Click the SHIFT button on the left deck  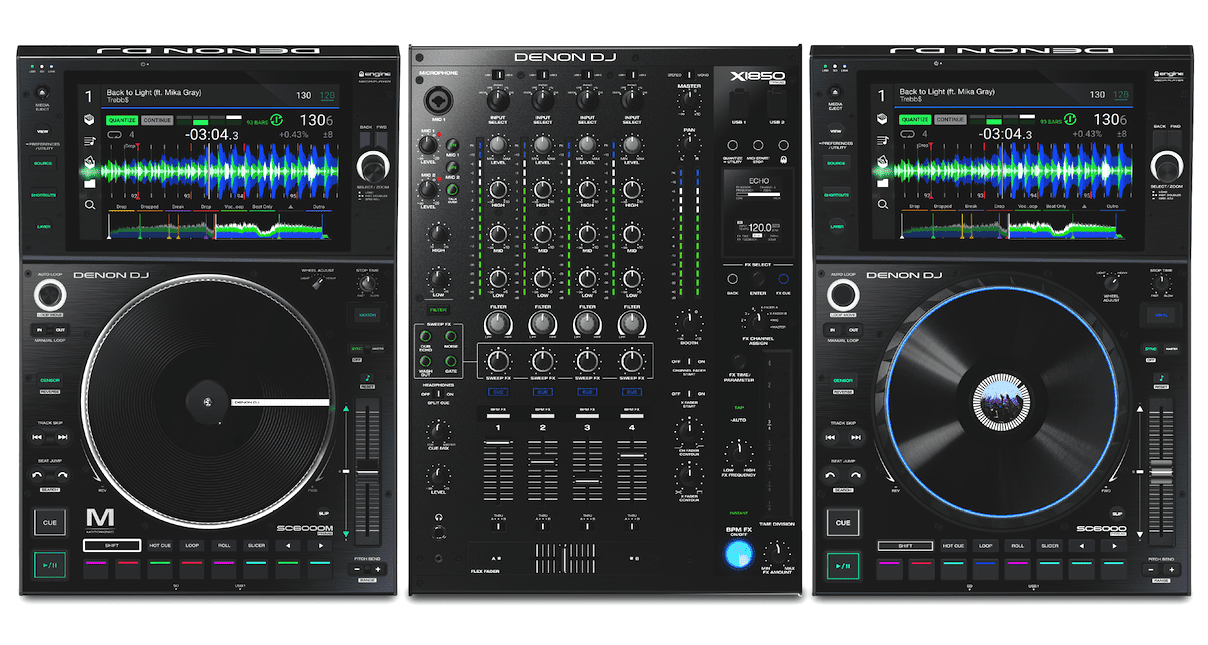[112, 546]
